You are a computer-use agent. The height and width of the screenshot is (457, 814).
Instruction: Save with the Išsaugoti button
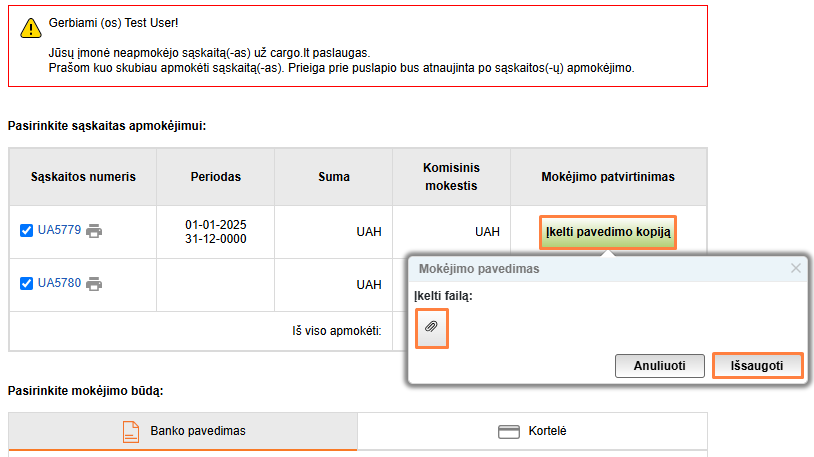759,366
